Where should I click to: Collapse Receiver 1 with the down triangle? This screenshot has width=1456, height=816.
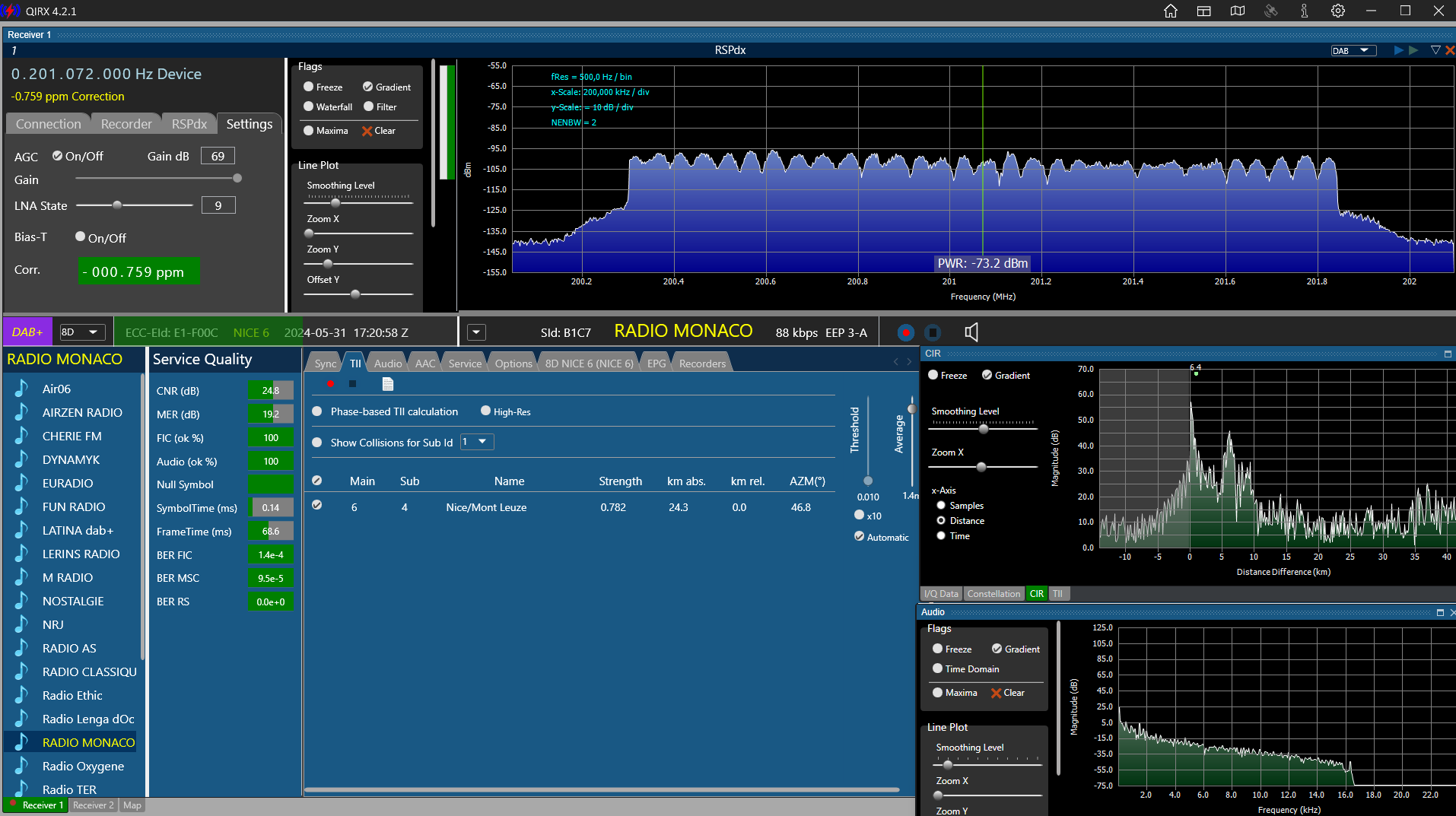(x=1435, y=50)
